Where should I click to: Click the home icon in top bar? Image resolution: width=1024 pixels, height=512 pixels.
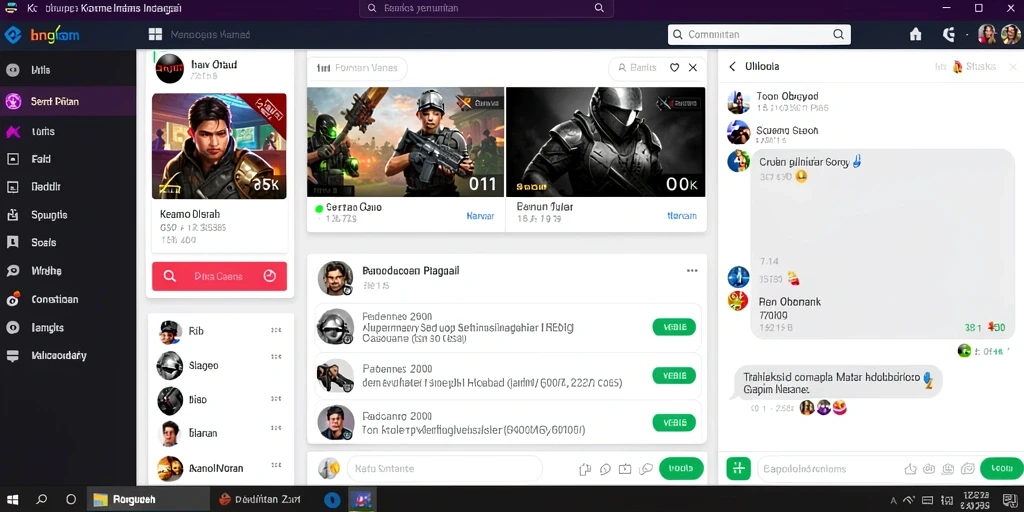pyautogui.click(x=916, y=35)
